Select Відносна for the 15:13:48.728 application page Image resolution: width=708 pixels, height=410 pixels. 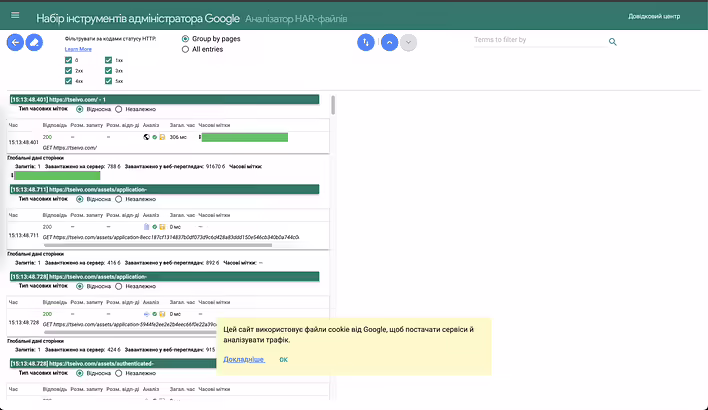pos(79,286)
